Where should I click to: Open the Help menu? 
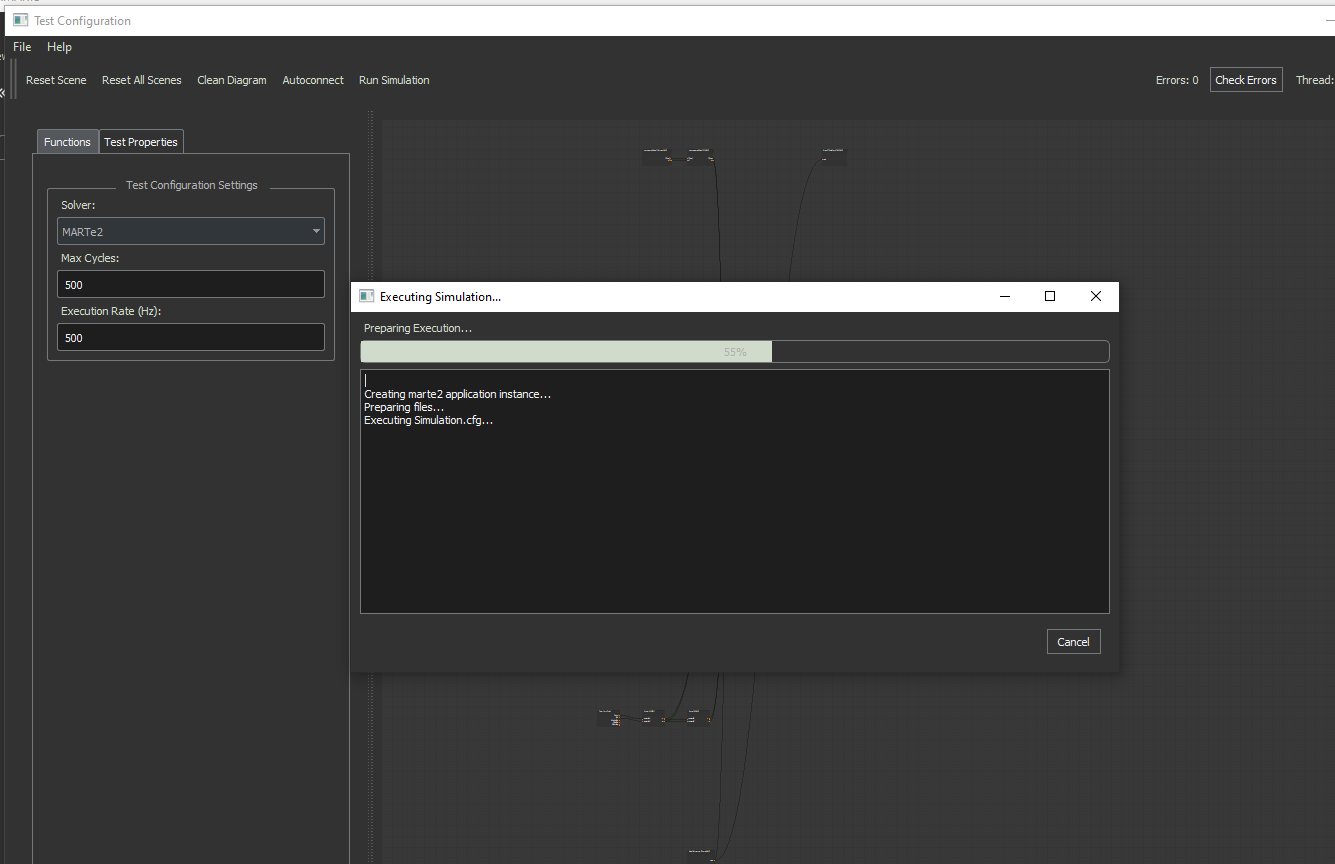tap(59, 47)
